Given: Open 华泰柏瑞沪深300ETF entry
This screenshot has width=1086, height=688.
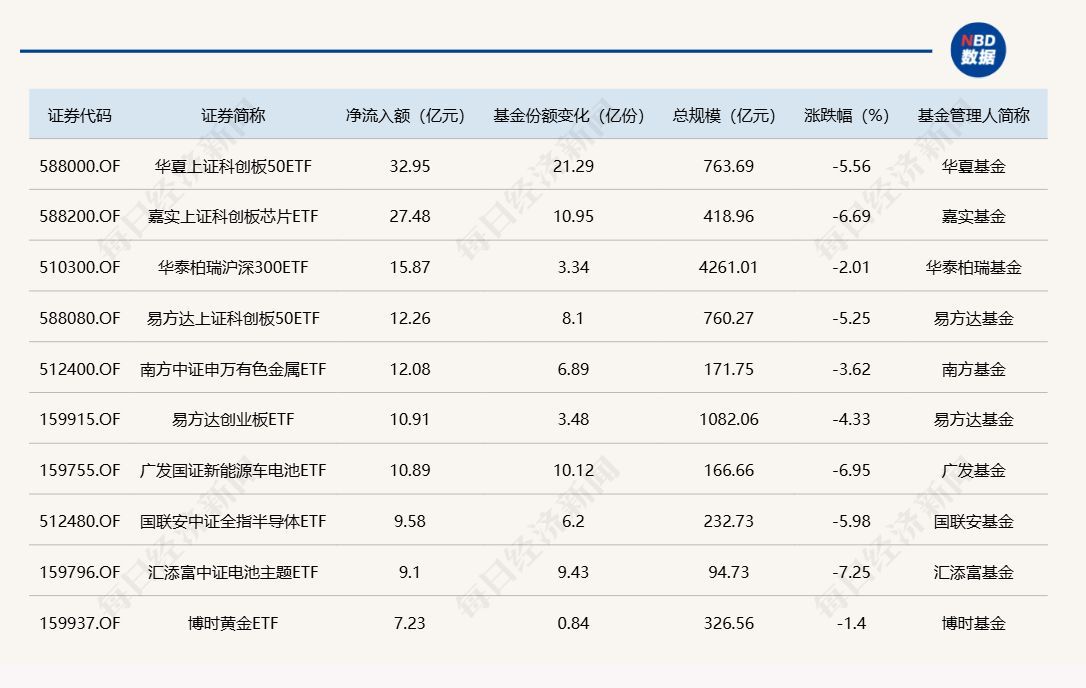Looking at the screenshot, I should click(x=233, y=268).
